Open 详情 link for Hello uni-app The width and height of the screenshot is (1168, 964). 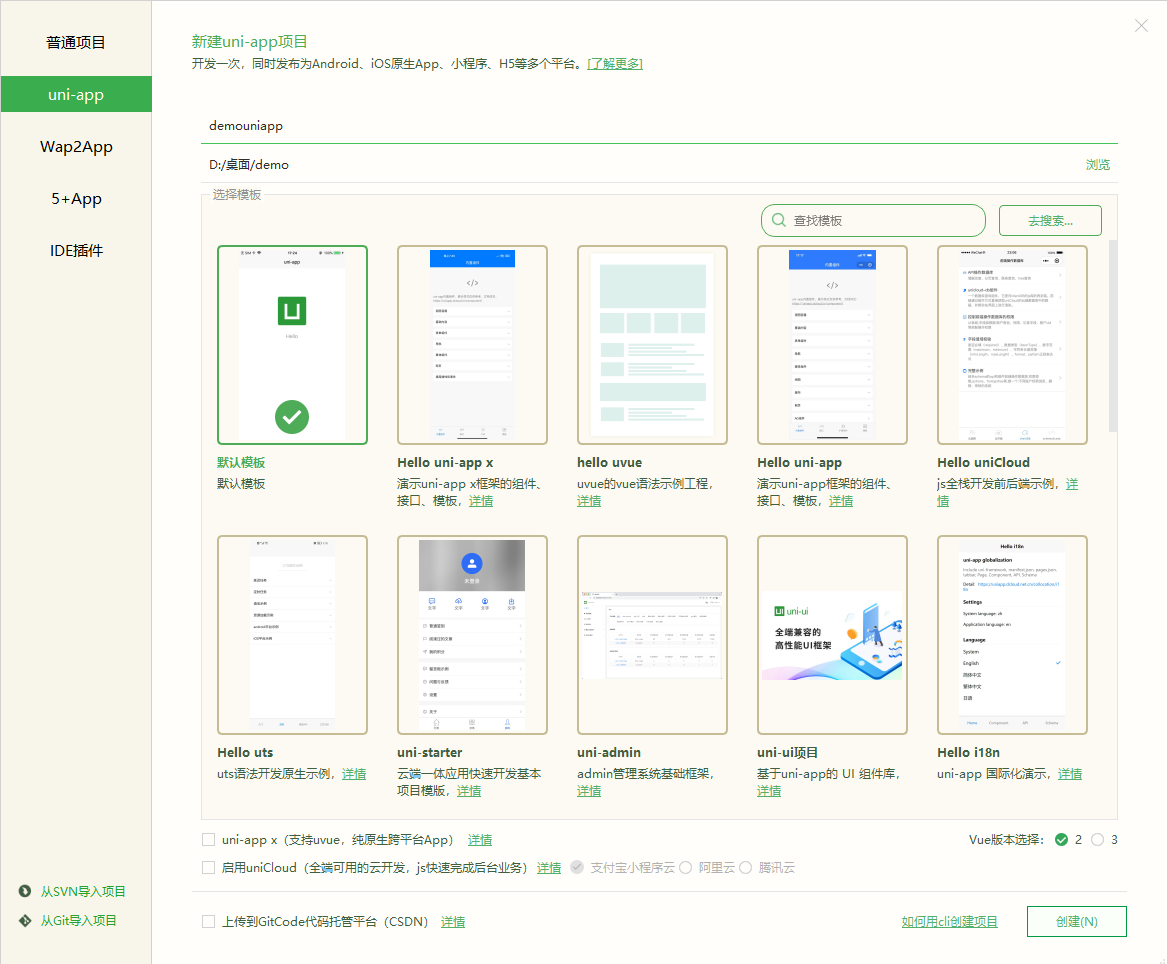pyautogui.click(x=841, y=501)
